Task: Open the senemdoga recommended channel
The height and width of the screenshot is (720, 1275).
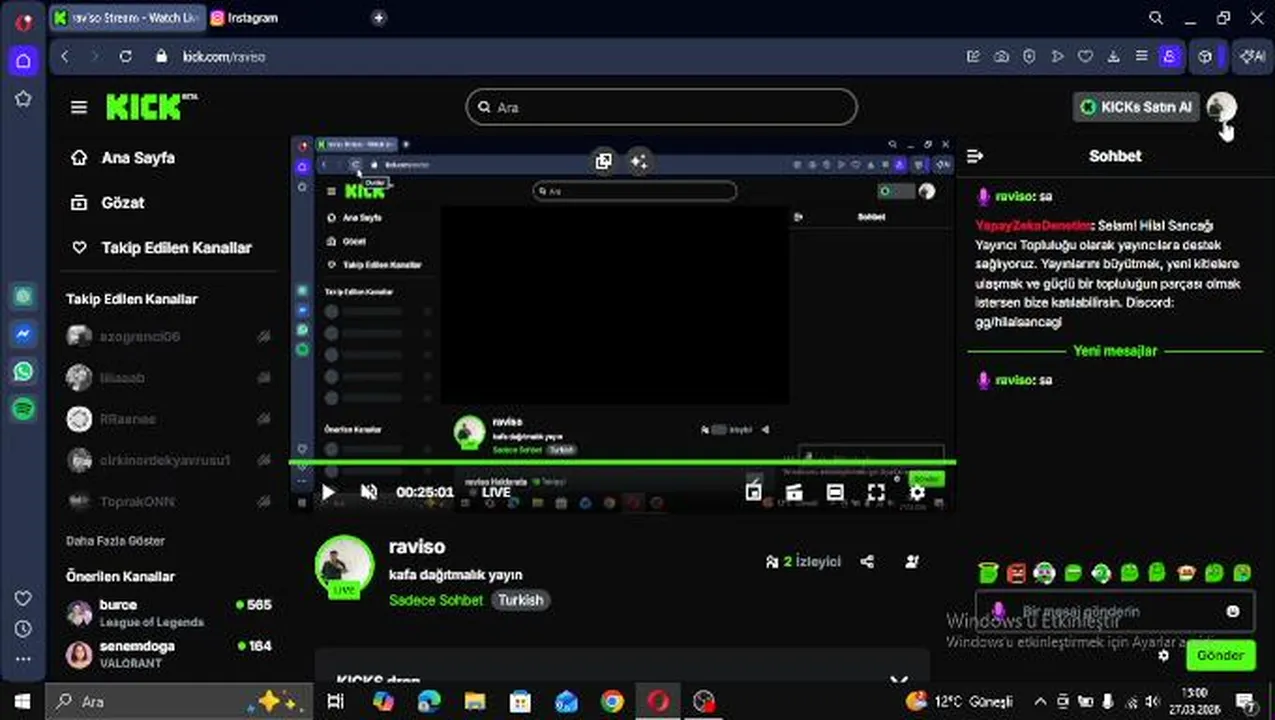Action: 168,654
